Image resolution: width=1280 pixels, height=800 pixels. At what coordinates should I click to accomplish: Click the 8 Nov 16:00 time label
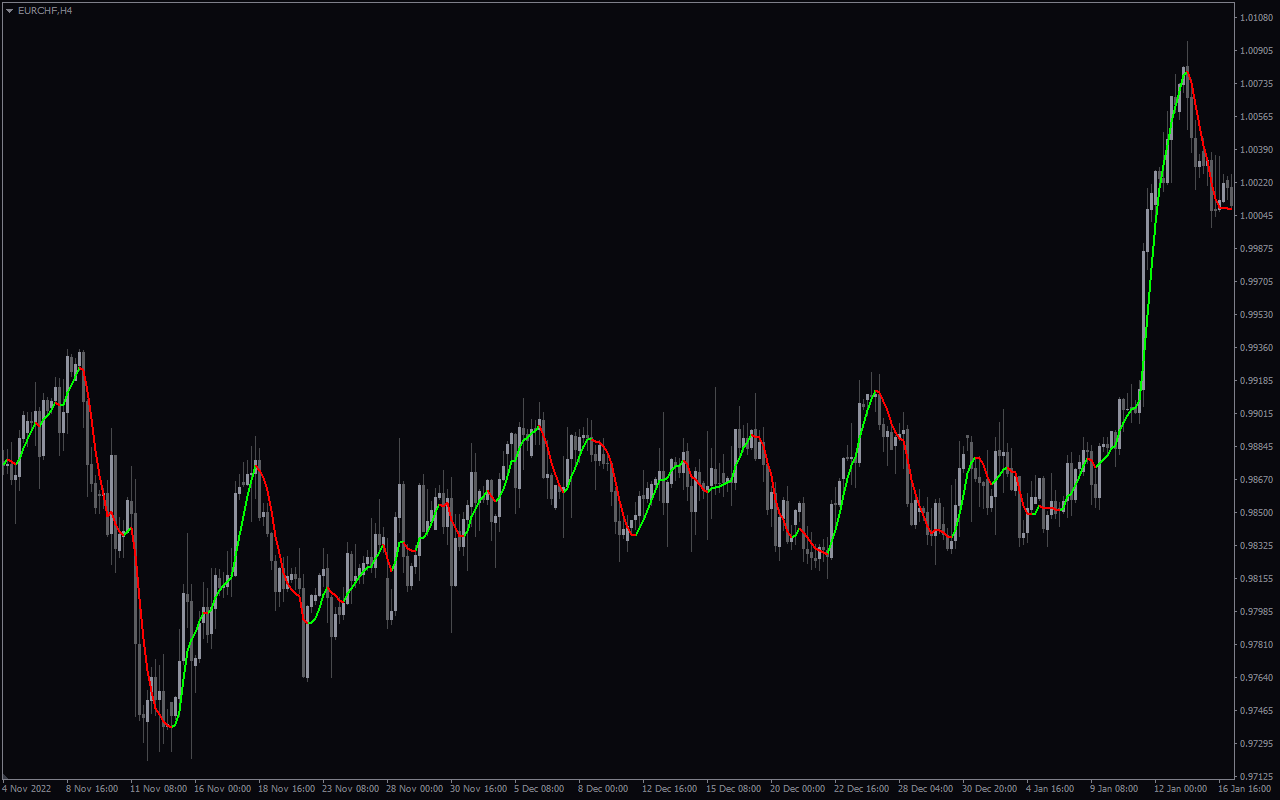pos(92,789)
